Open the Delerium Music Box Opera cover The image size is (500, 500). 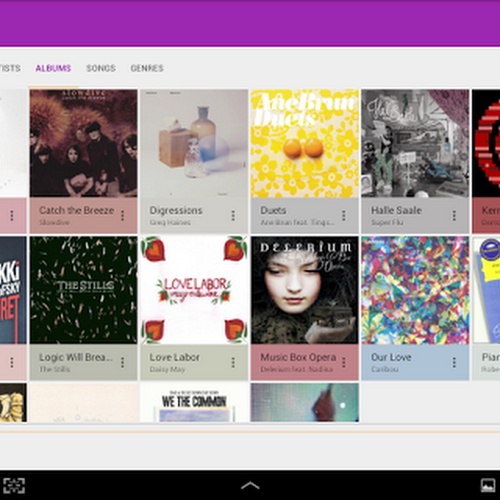click(305, 290)
